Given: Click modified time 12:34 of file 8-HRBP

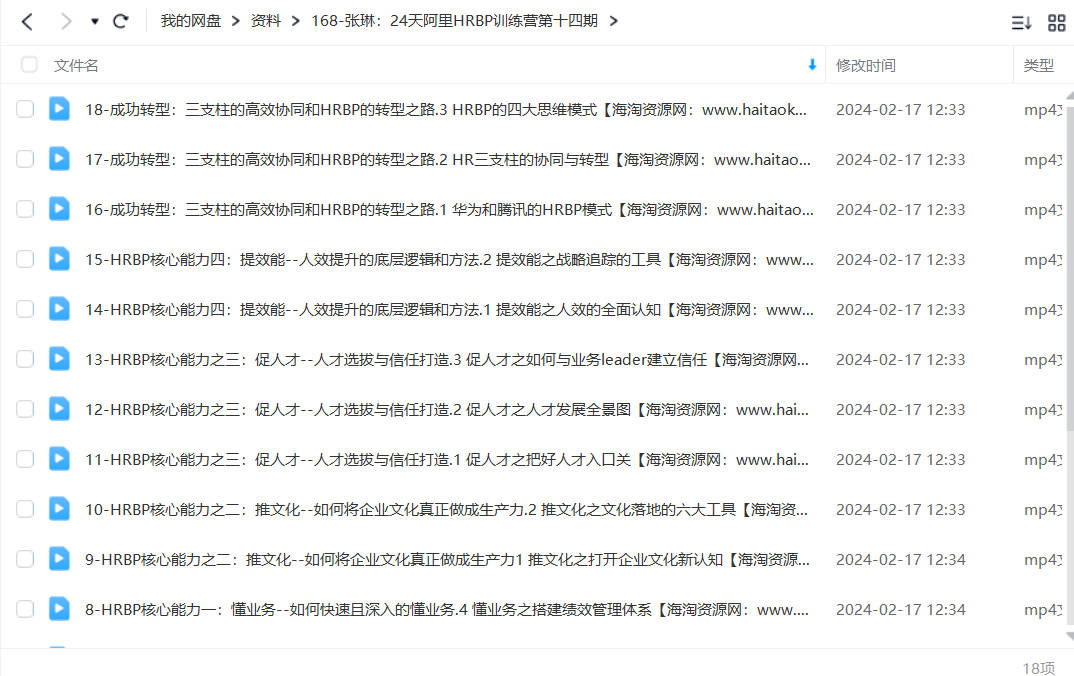Looking at the screenshot, I should coord(900,610).
